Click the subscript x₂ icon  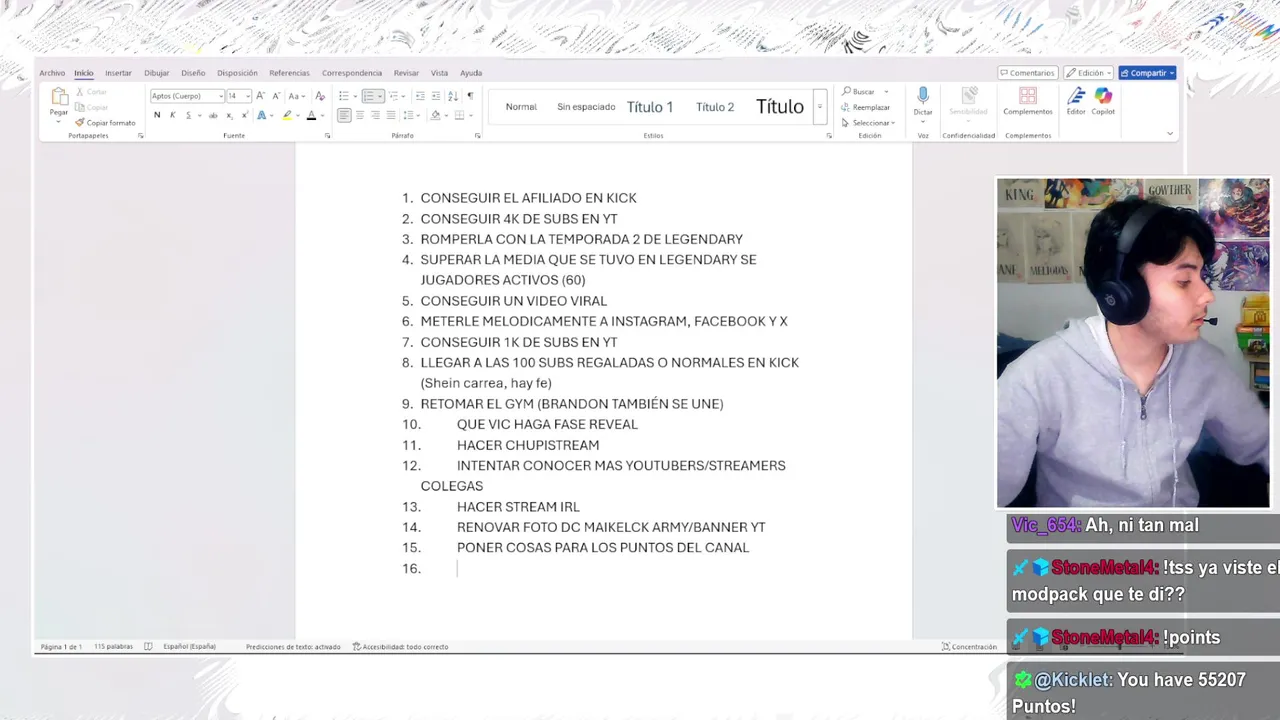(229, 115)
